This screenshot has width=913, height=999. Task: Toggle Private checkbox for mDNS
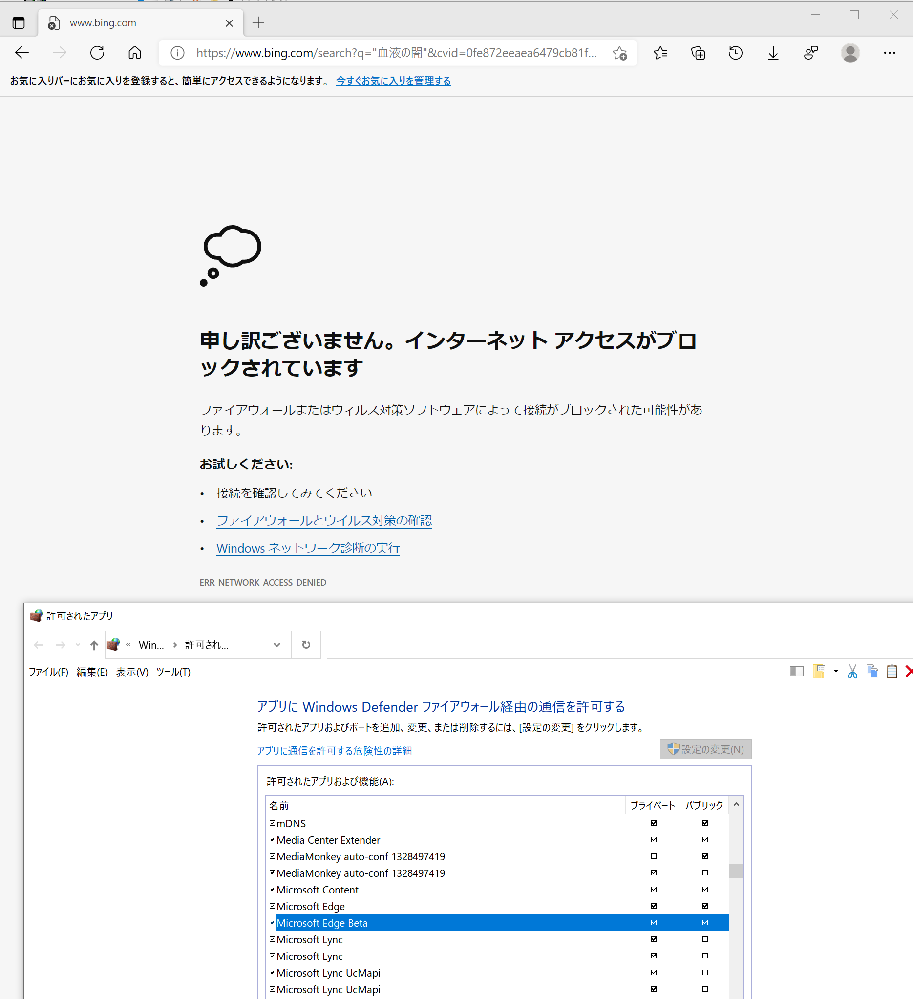[654, 823]
